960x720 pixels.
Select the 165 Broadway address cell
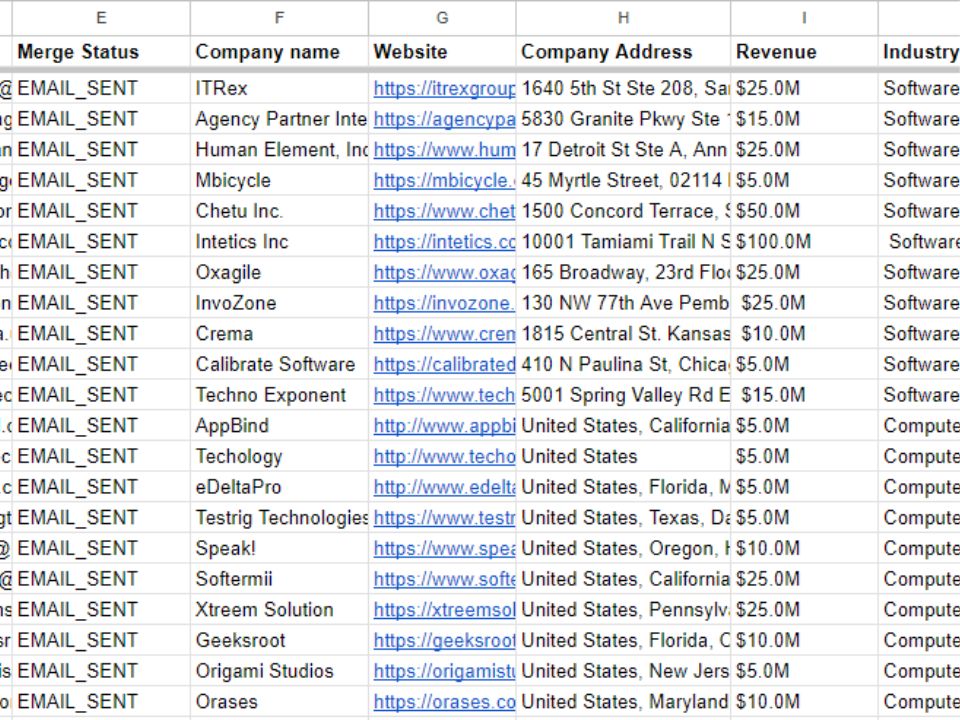pos(623,272)
